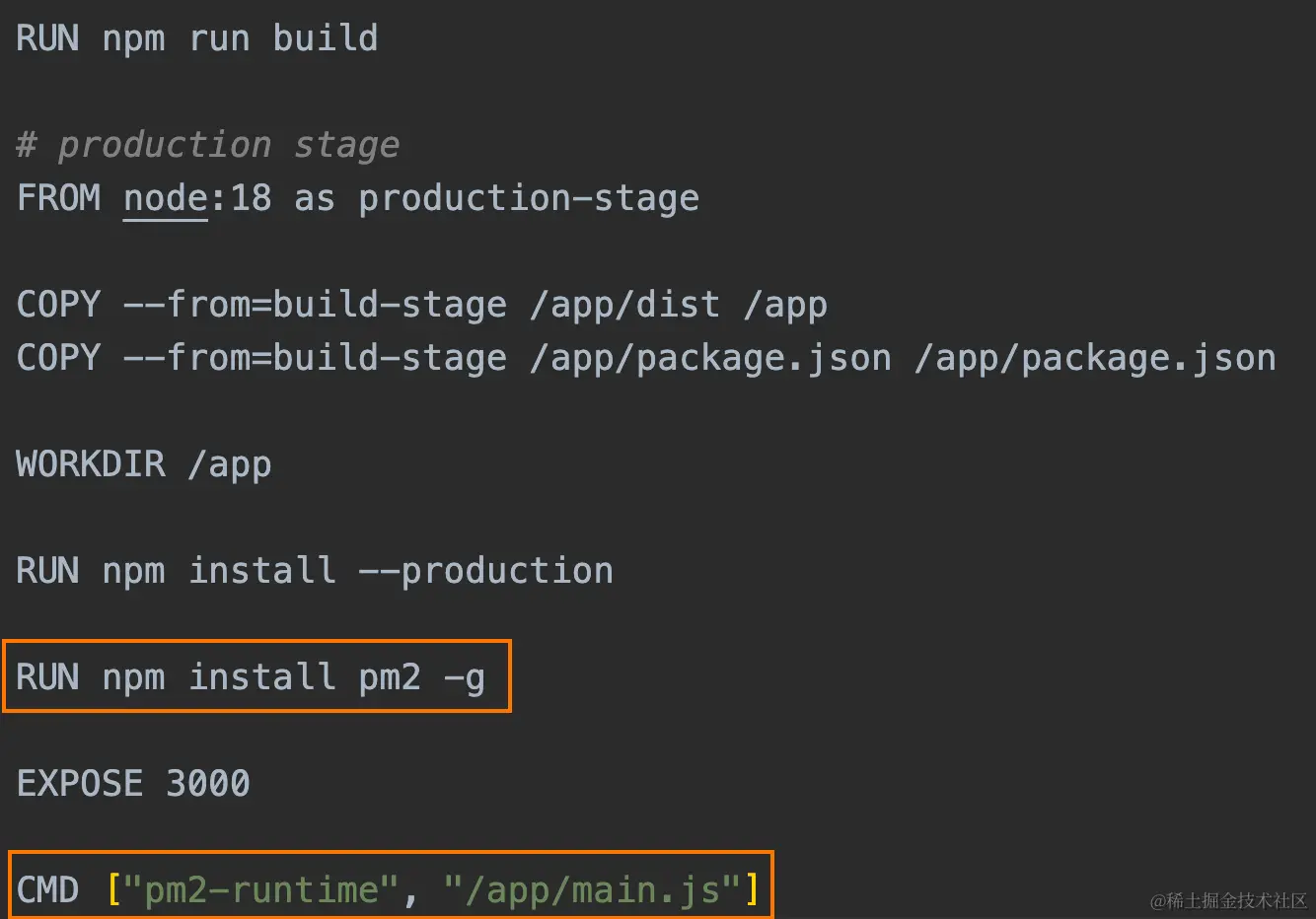Click the second COPY keyword

coord(58,358)
